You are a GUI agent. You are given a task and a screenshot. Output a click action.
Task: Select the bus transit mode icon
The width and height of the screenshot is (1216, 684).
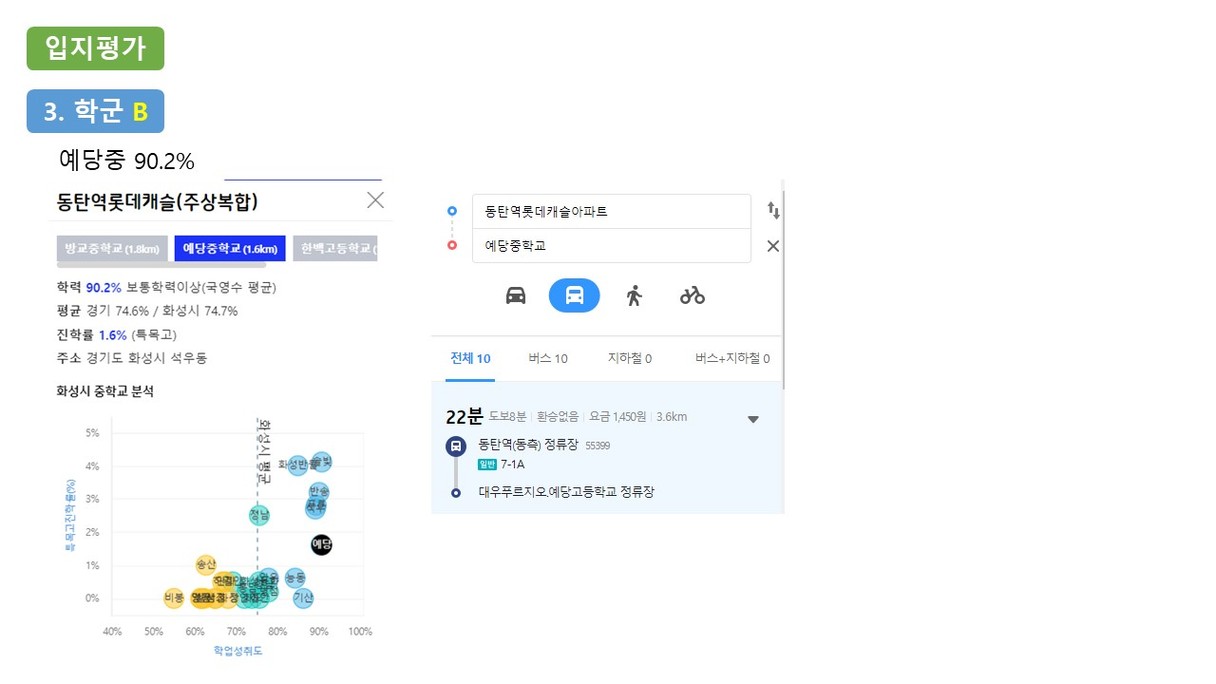574,295
